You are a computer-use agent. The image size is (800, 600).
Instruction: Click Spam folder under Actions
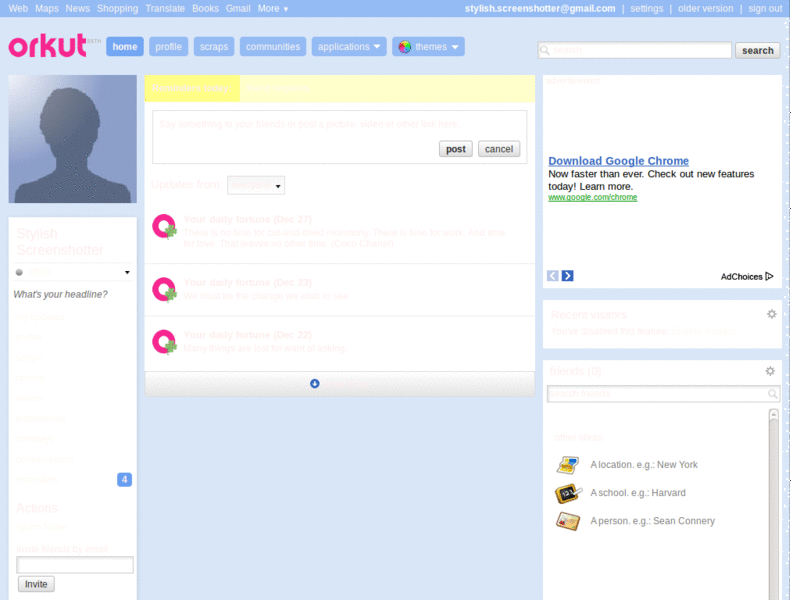pyautogui.click(x=41, y=527)
